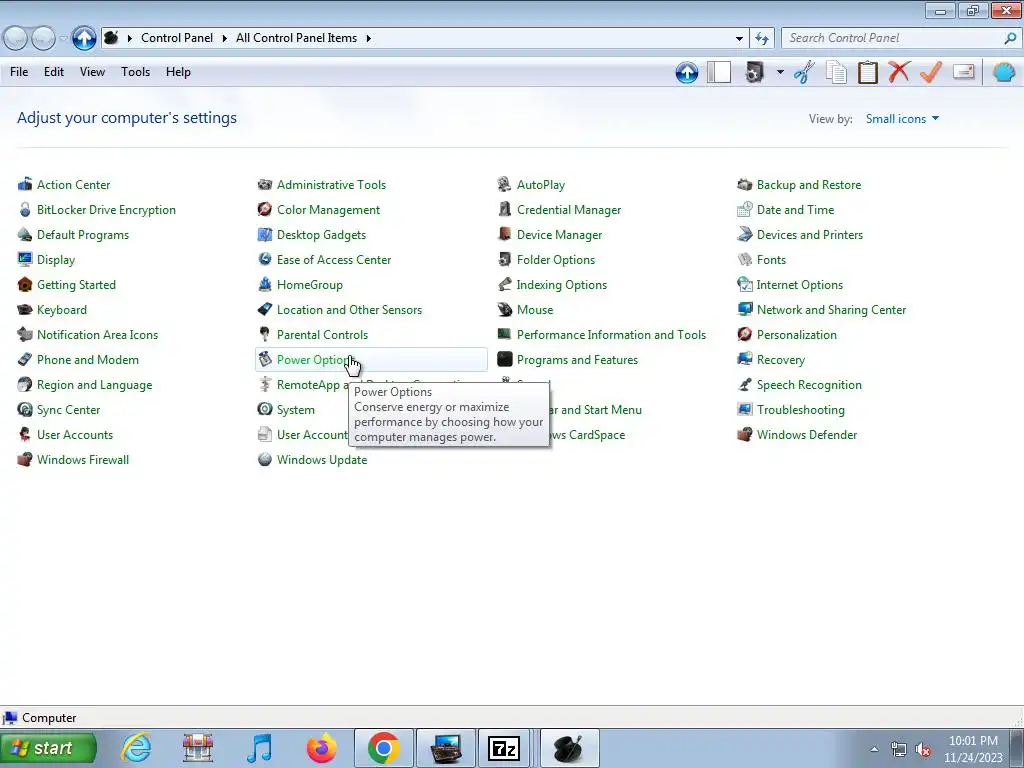1024x768 pixels.
Task: Open Parental Controls
Action: coord(322,335)
